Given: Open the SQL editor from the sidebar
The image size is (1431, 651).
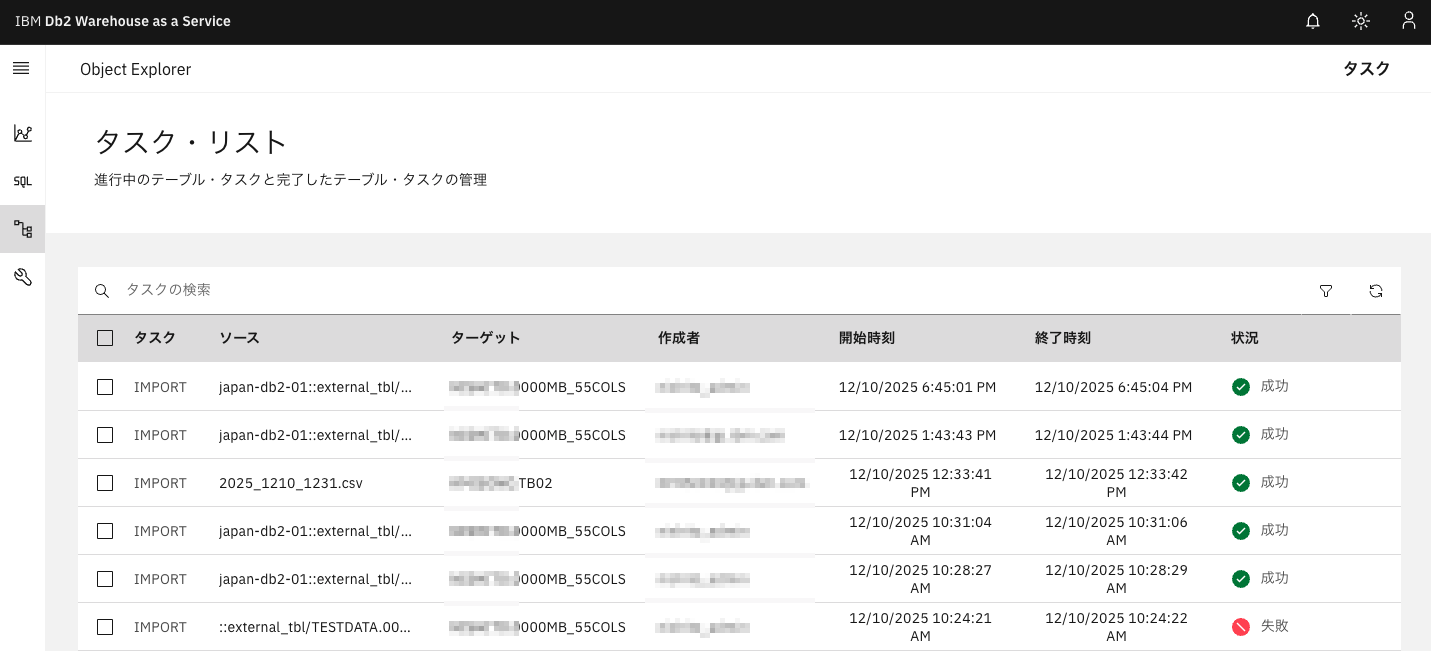Looking at the screenshot, I should pos(23,181).
